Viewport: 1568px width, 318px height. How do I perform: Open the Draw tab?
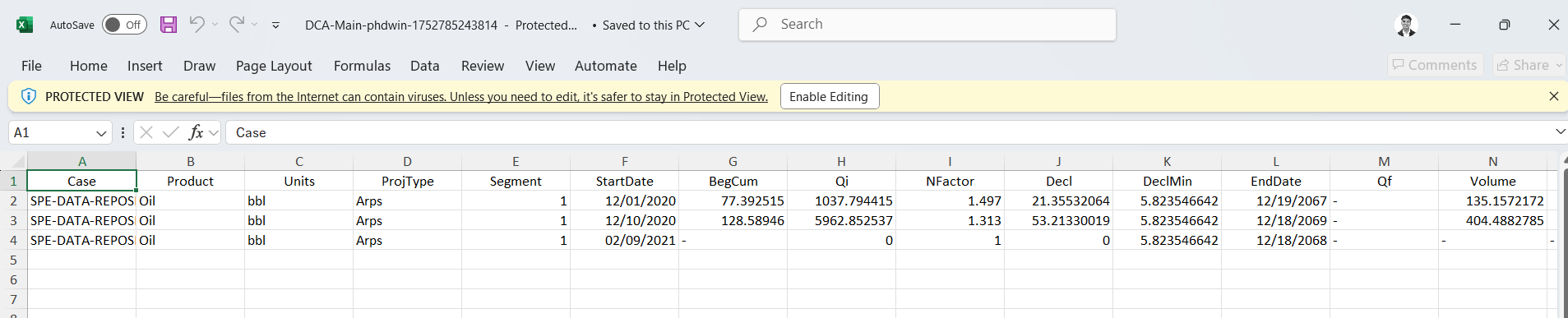[x=199, y=66]
